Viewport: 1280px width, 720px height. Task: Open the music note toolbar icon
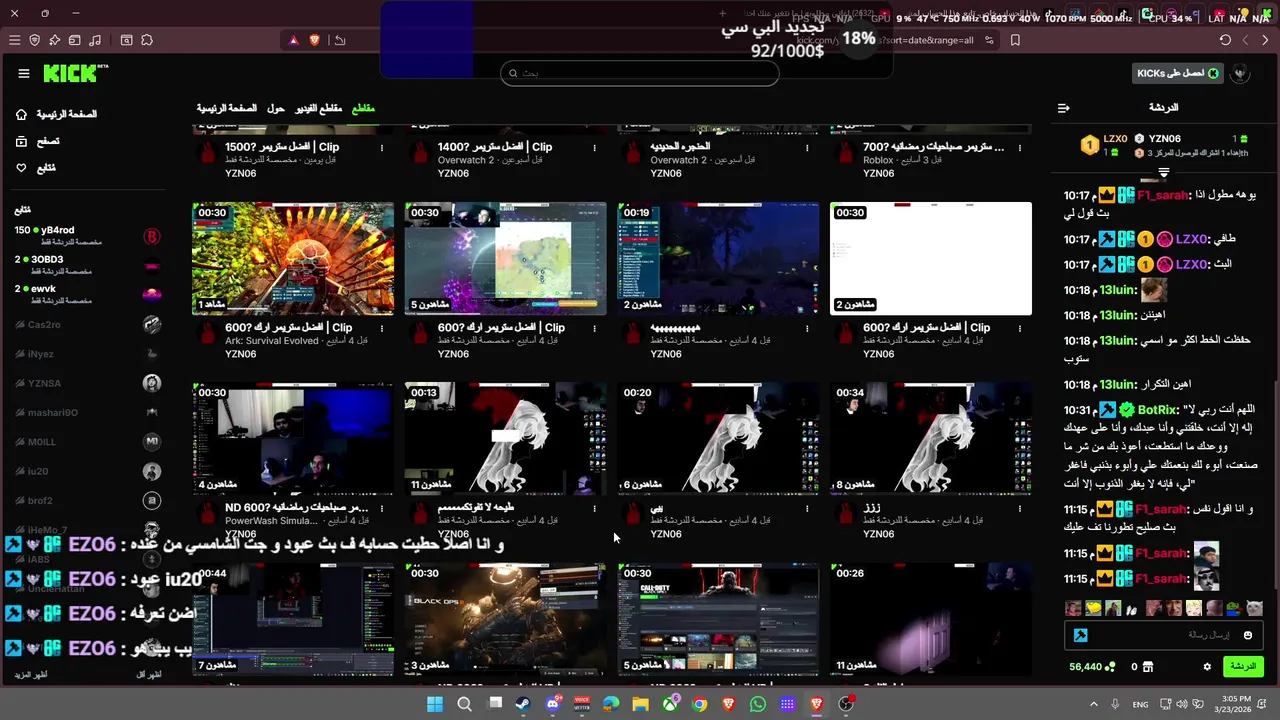tap(95, 40)
